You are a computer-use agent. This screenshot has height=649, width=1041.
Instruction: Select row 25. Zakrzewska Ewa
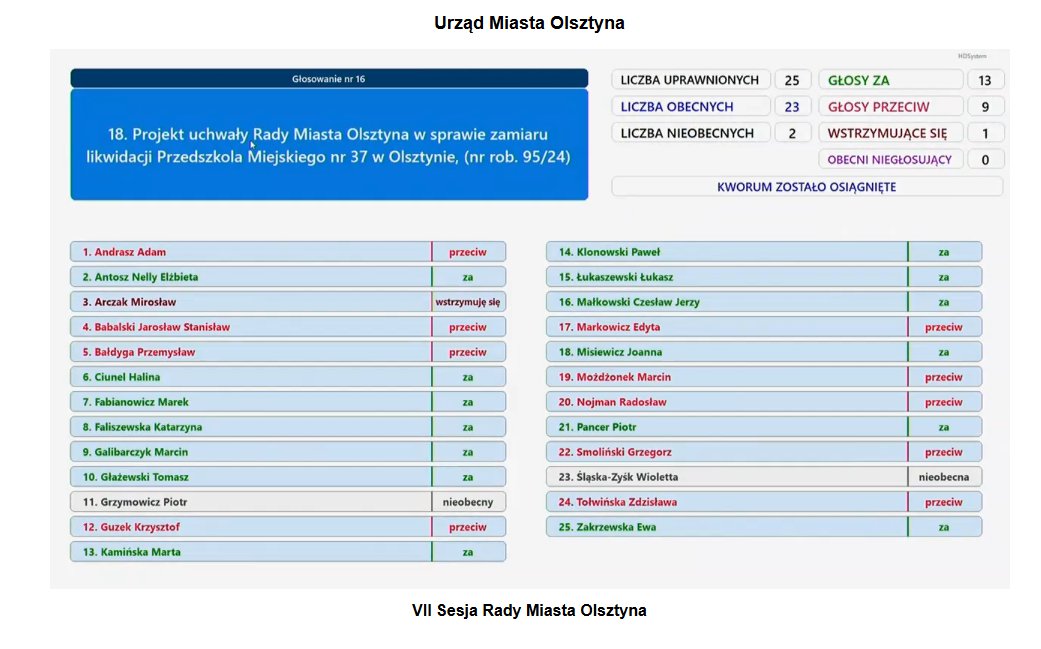pyautogui.click(x=764, y=527)
